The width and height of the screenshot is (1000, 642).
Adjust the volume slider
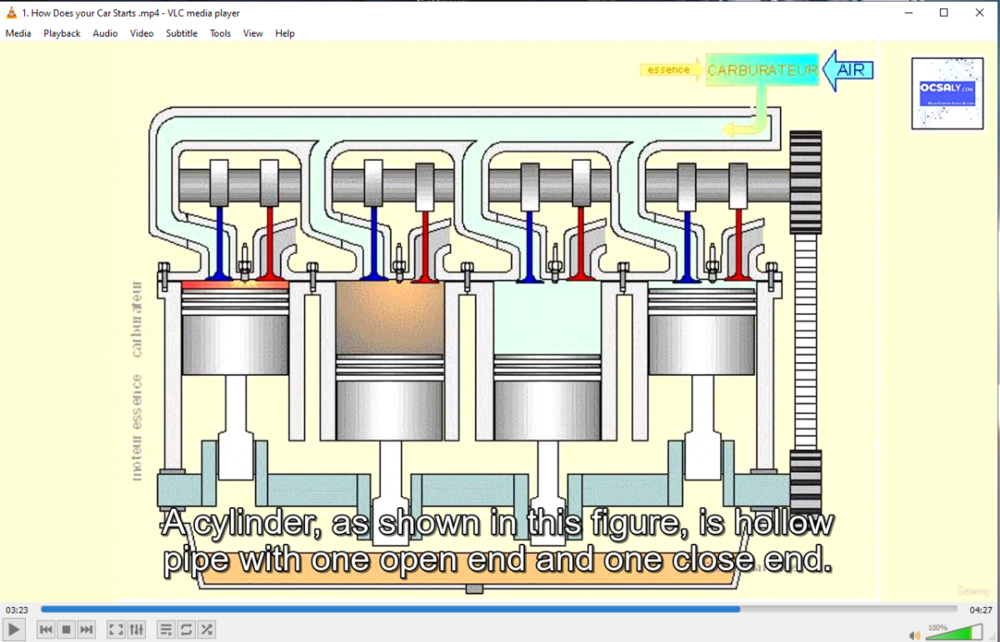pos(953,632)
